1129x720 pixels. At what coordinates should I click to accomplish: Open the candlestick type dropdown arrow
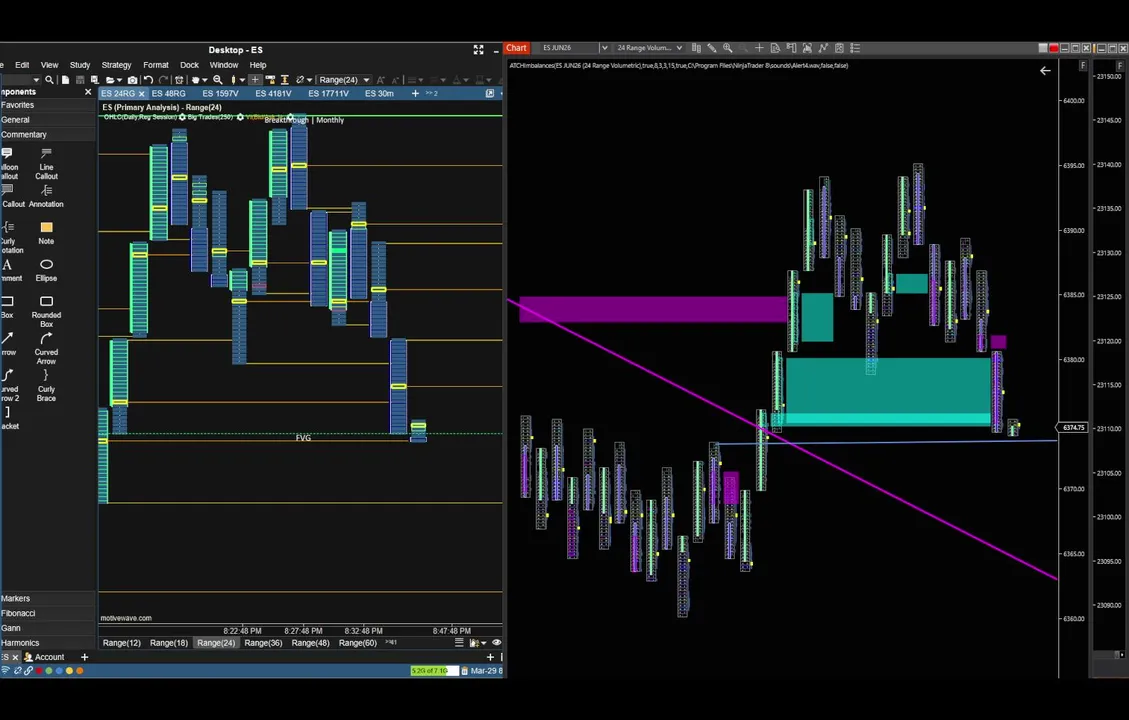[x=243, y=80]
